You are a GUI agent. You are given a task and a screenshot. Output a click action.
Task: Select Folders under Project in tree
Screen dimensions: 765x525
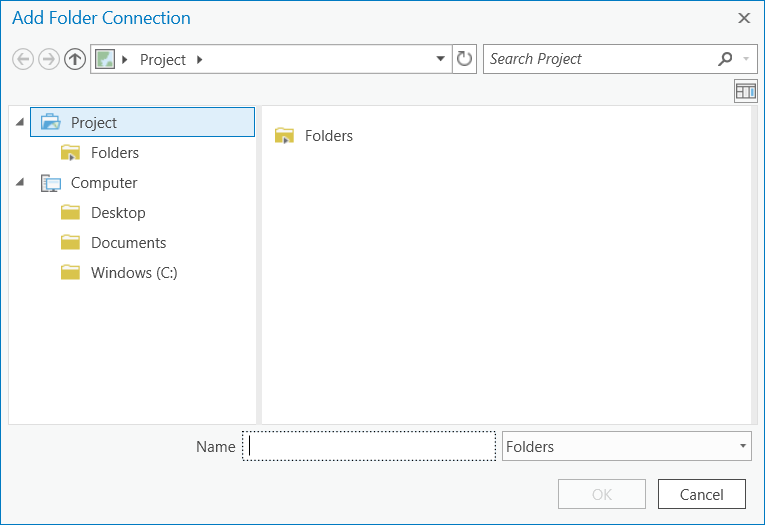[x=114, y=153]
